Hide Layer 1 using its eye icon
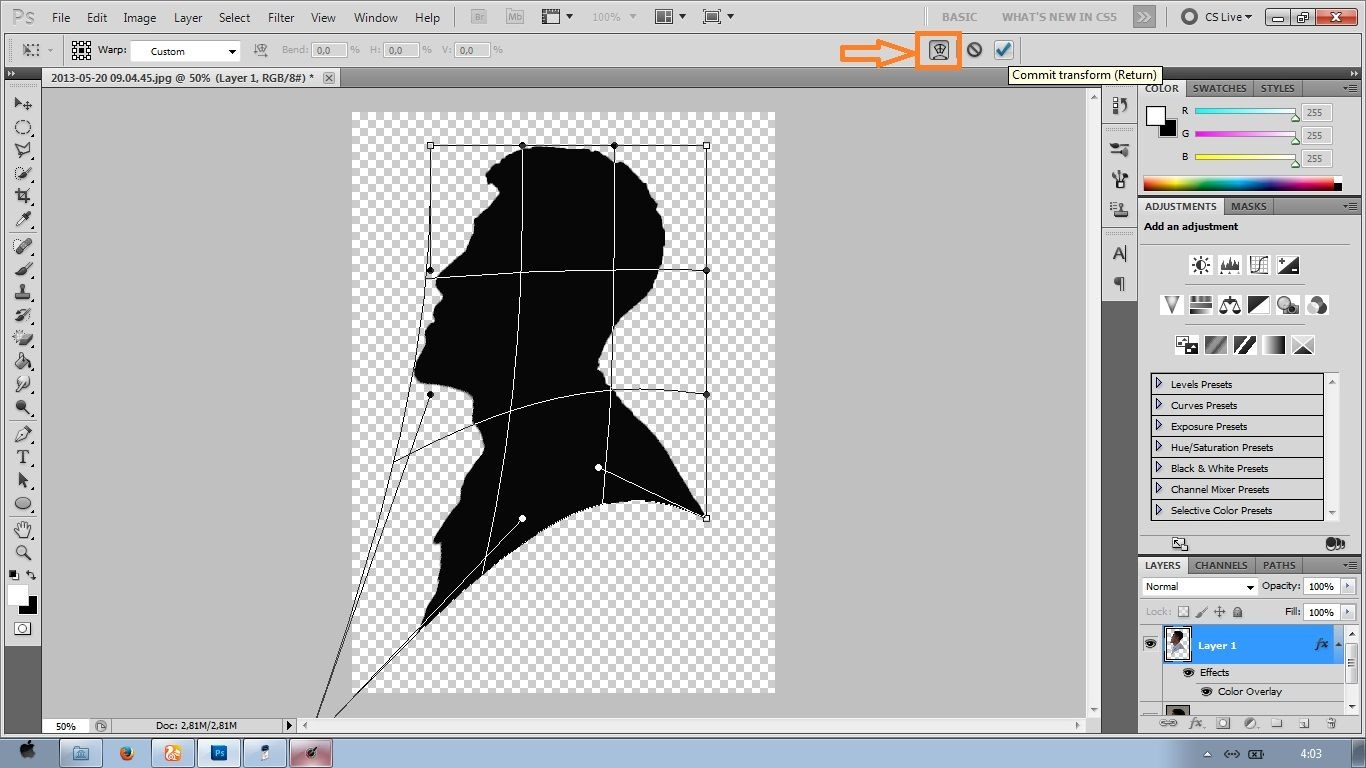The image size is (1366, 768). (x=1150, y=645)
